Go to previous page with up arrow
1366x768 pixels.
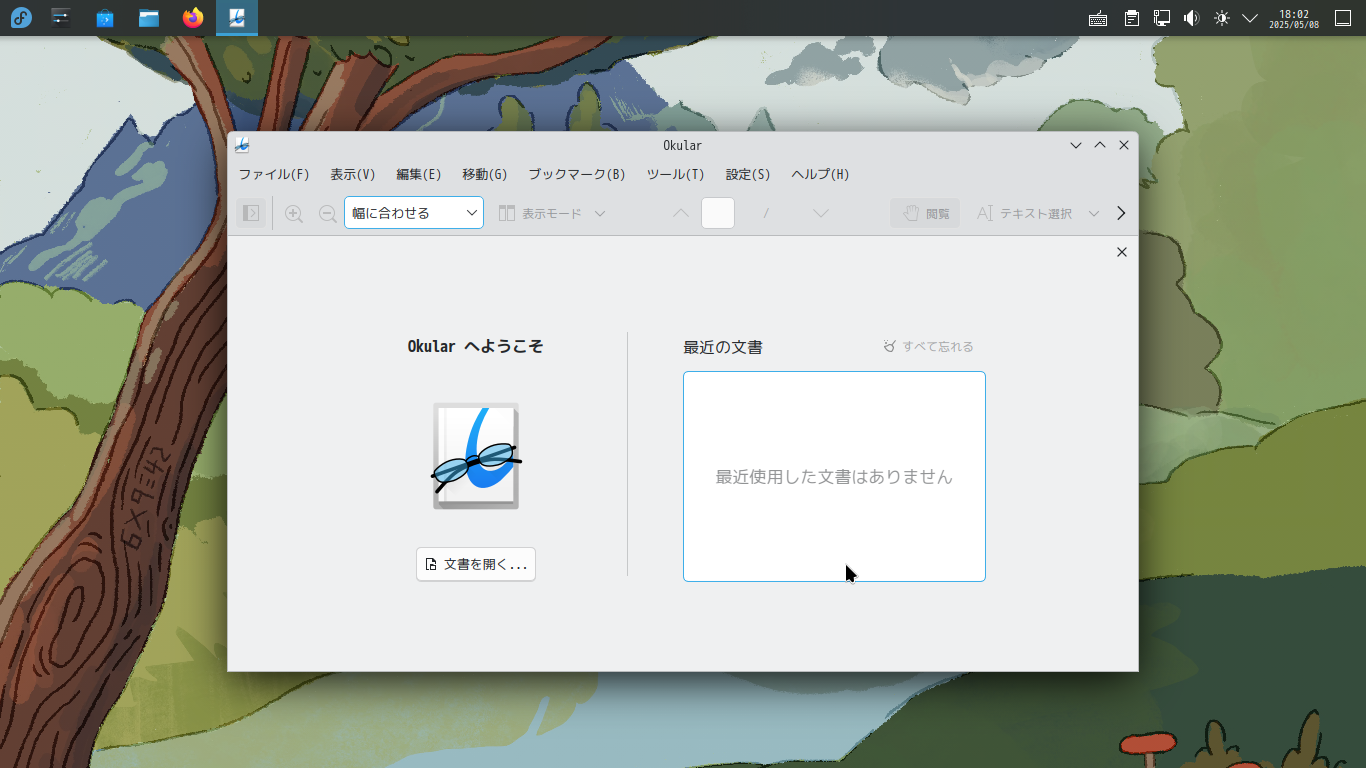[681, 213]
